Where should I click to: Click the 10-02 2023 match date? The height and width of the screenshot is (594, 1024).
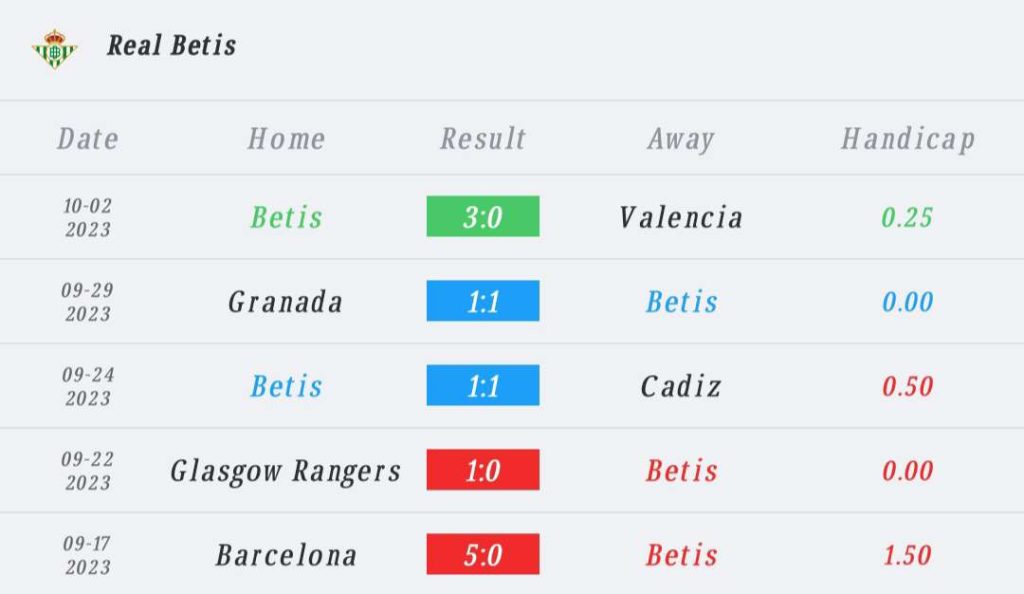[x=88, y=217]
